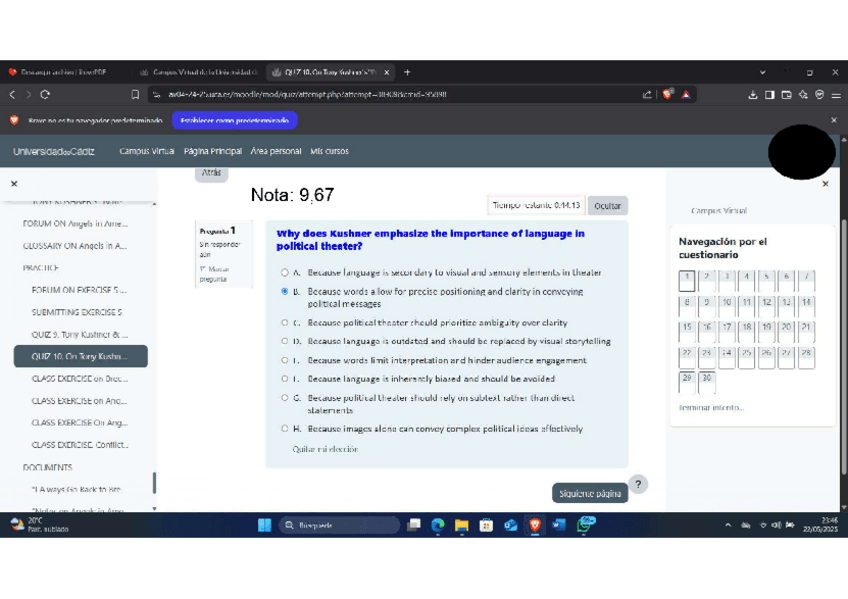Open the Windows Start menu

click(264, 525)
